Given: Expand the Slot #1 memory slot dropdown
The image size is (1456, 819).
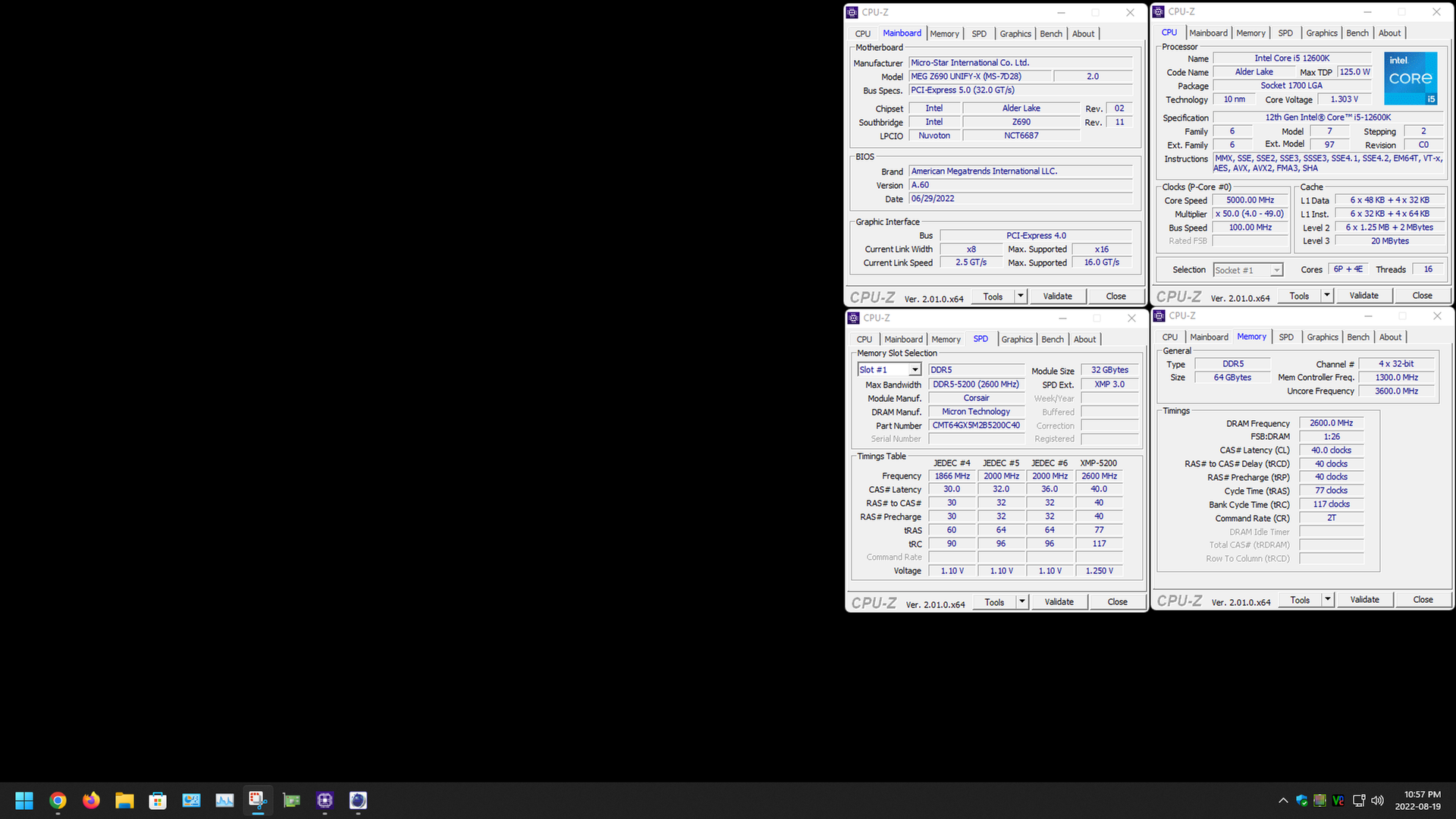Looking at the screenshot, I should [915, 369].
